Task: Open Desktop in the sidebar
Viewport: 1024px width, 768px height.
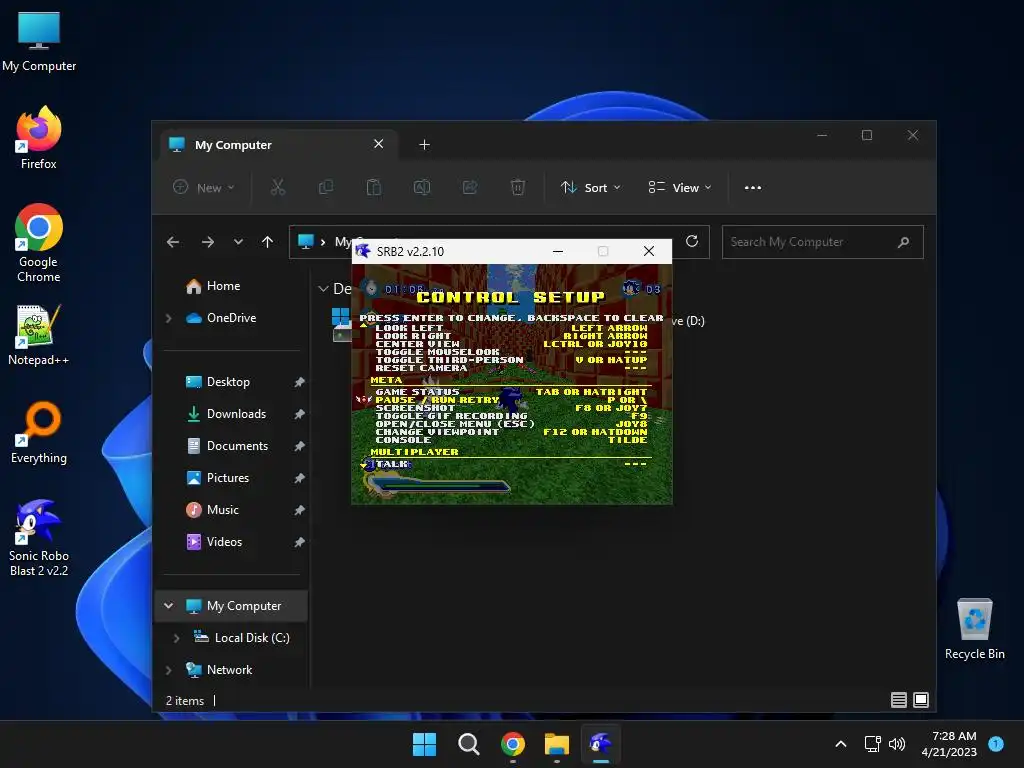Action: (x=218, y=382)
